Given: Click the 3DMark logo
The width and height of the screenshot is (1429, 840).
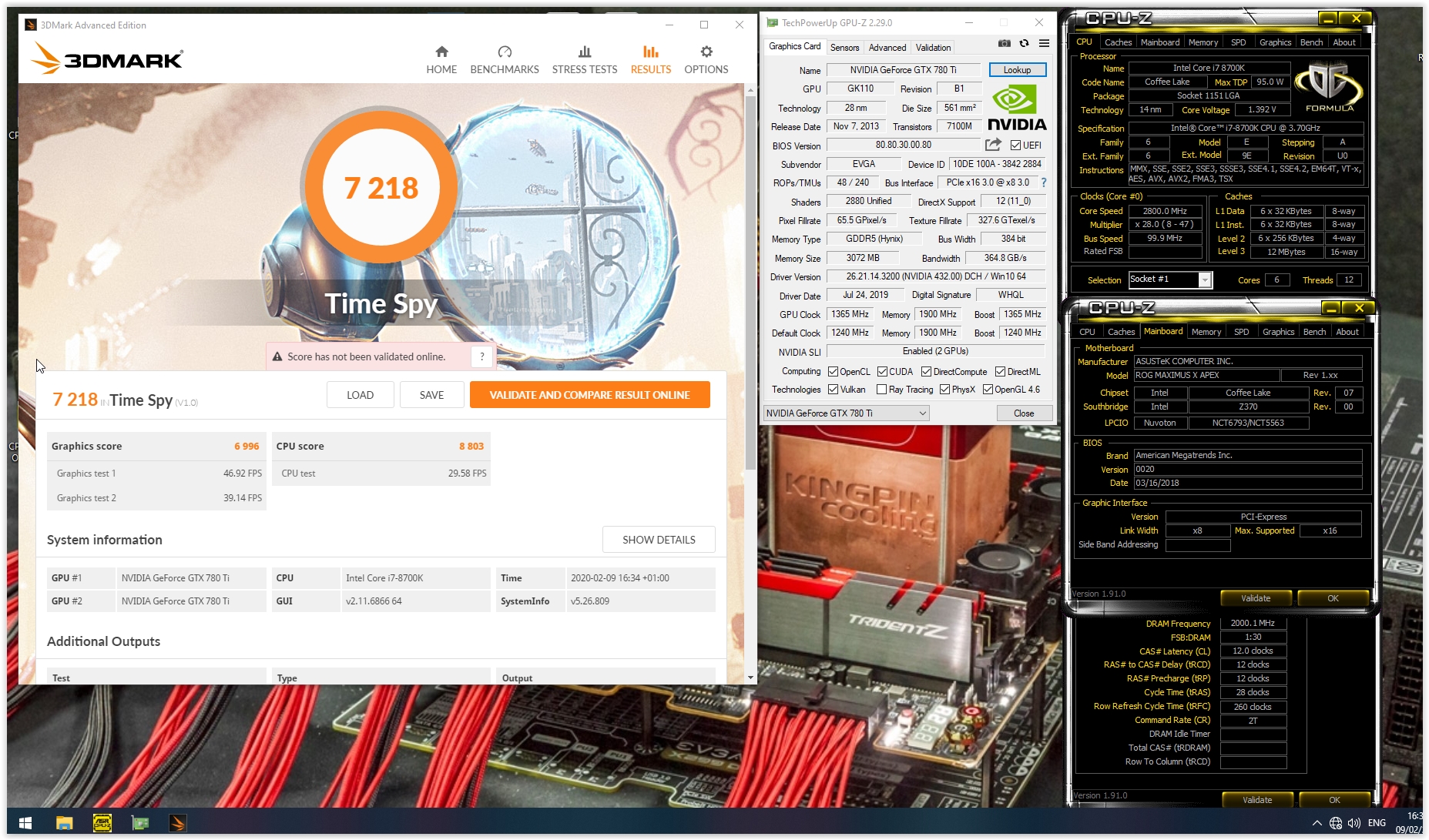Looking at the screenshot, I should pyautogui.click(x=107, y=59).
